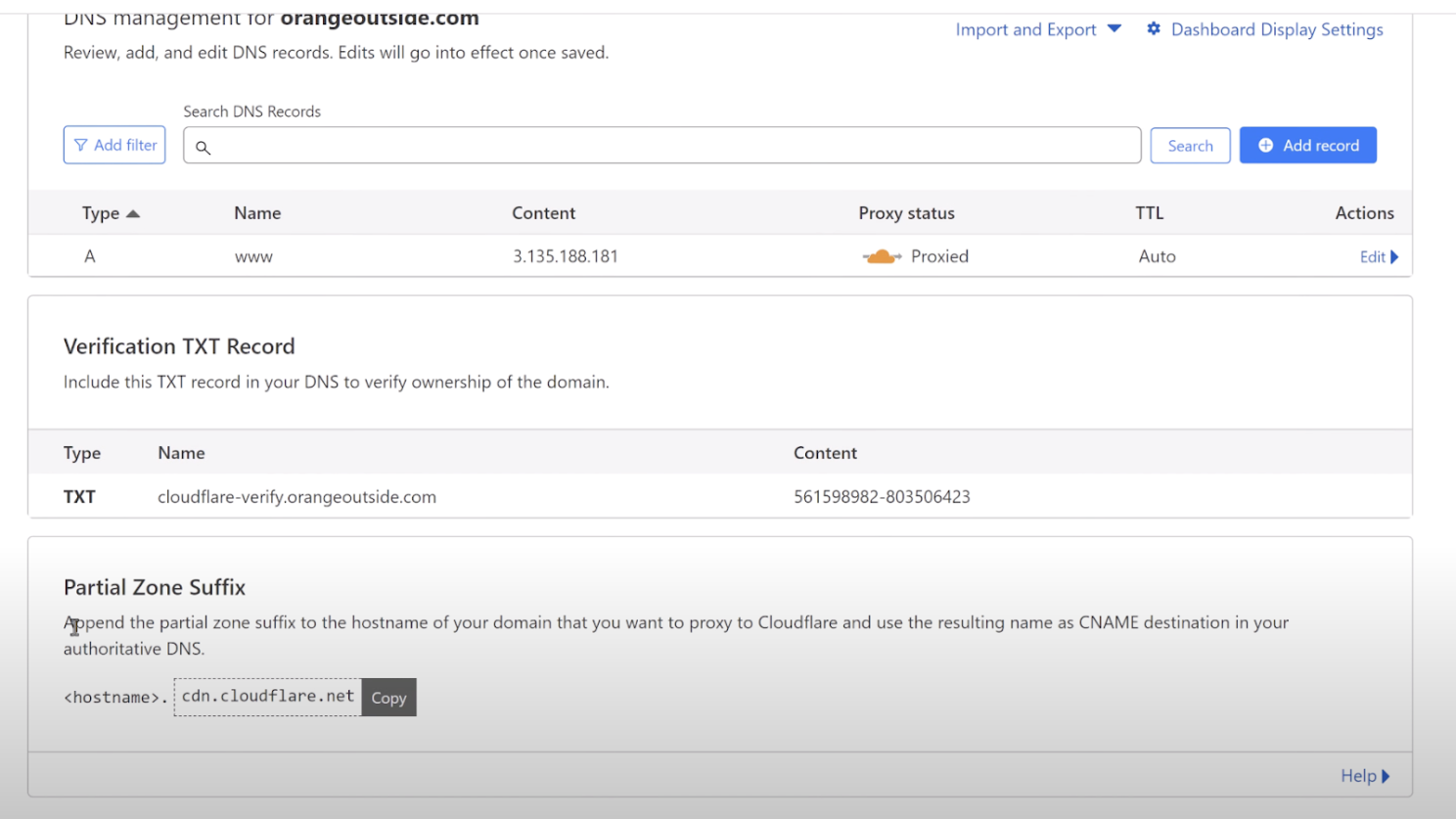Select the cdn.cloudflare.net suffix text box
The image size is (1456, 819).
(268, 697)
